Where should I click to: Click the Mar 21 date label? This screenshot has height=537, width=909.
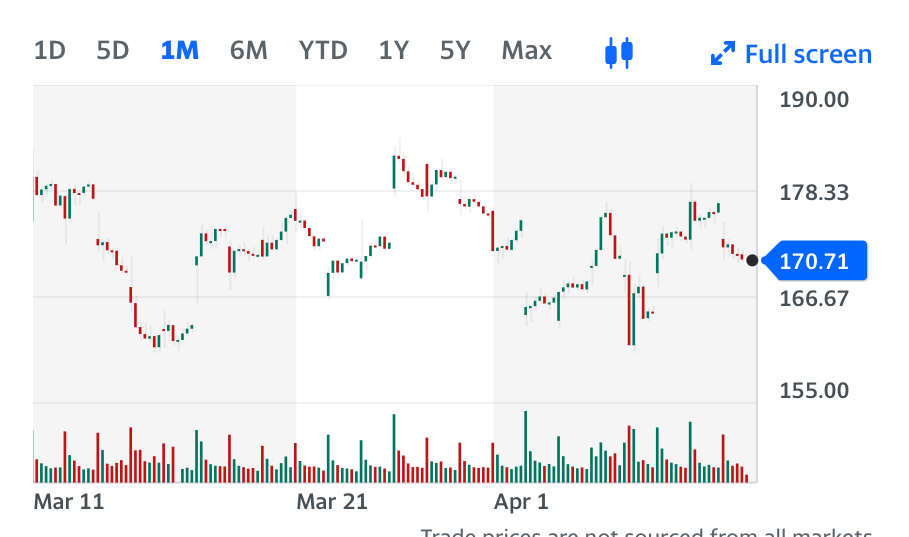pyautogui.click(x=332, y=502)
